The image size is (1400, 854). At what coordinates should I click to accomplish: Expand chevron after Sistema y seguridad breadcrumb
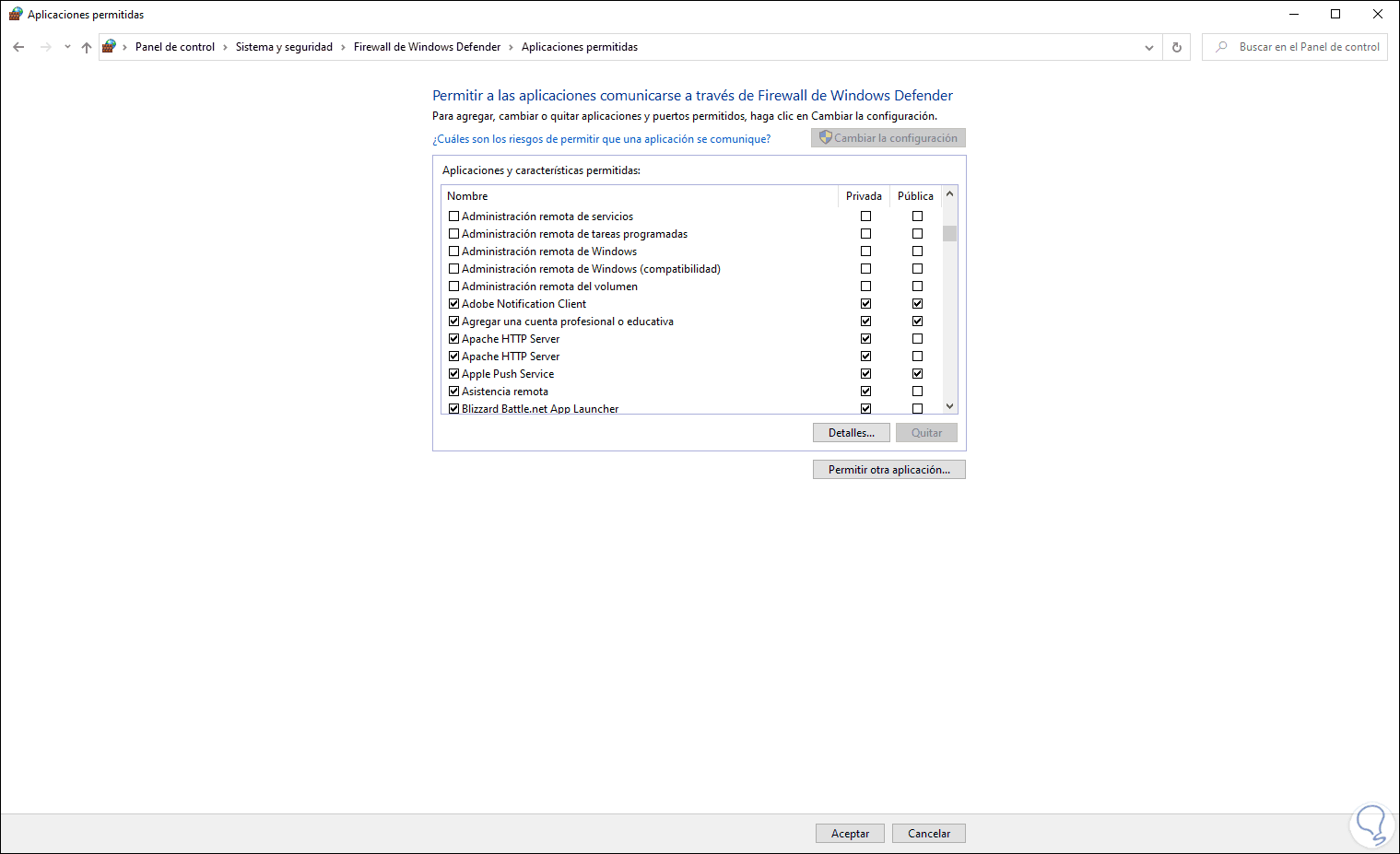tap(343, 47)
